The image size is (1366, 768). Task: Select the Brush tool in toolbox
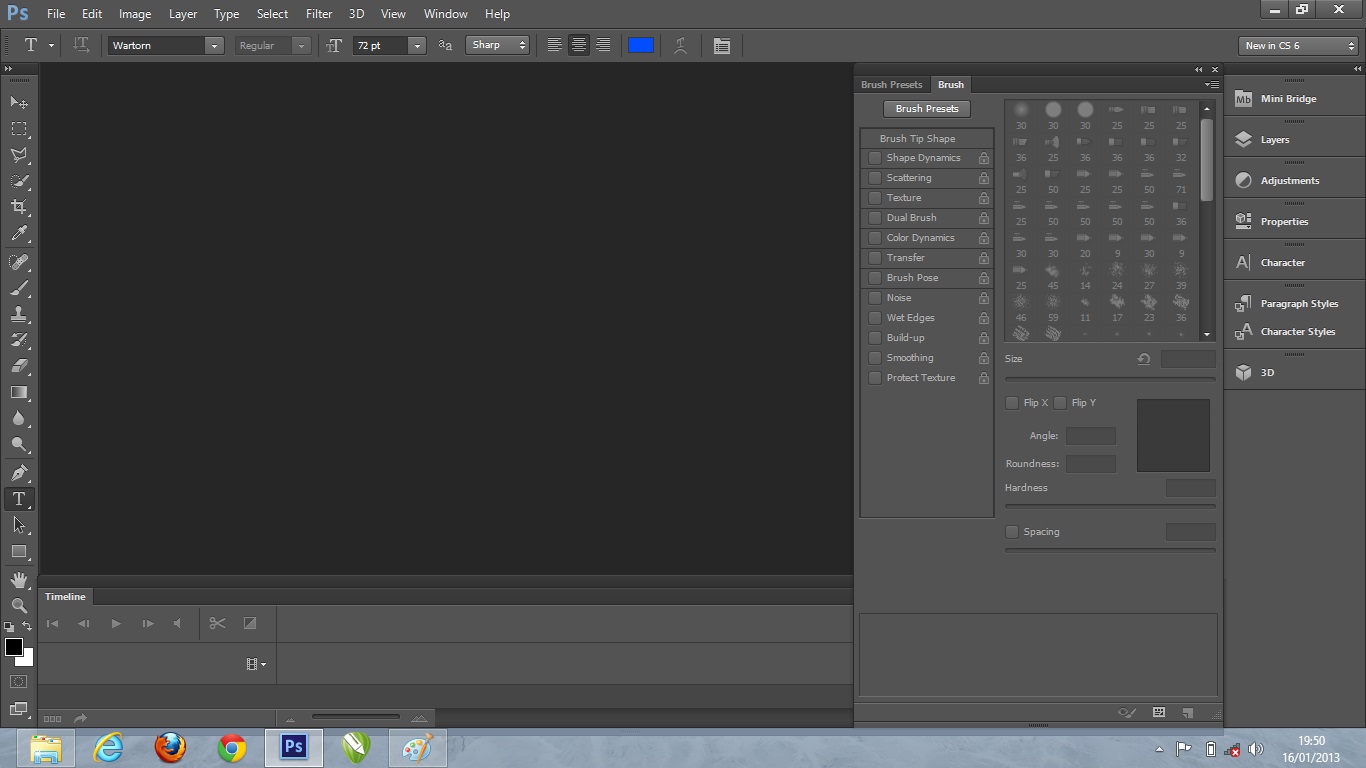(x=19, y=288)
